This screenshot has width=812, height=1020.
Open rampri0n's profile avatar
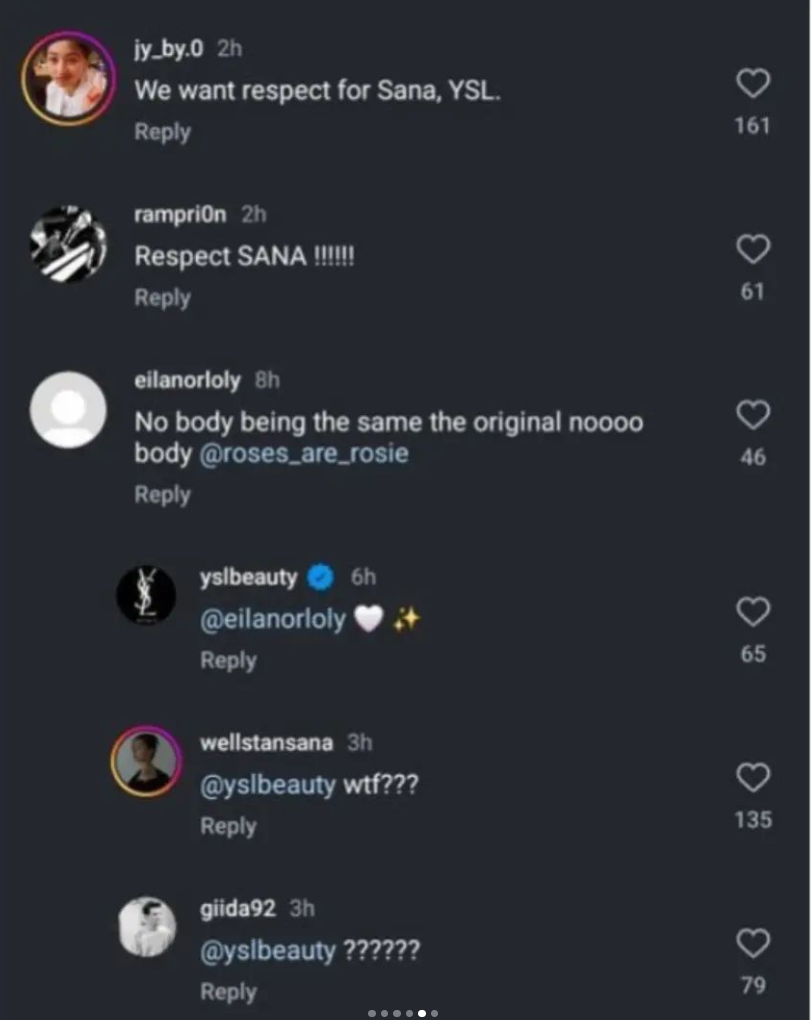tap(68, 243)
